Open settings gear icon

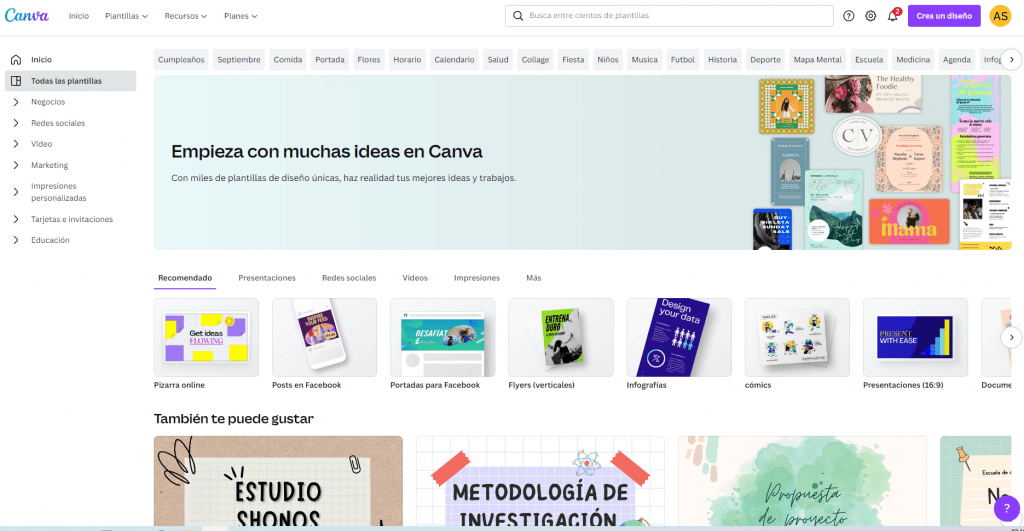[871, 16]
